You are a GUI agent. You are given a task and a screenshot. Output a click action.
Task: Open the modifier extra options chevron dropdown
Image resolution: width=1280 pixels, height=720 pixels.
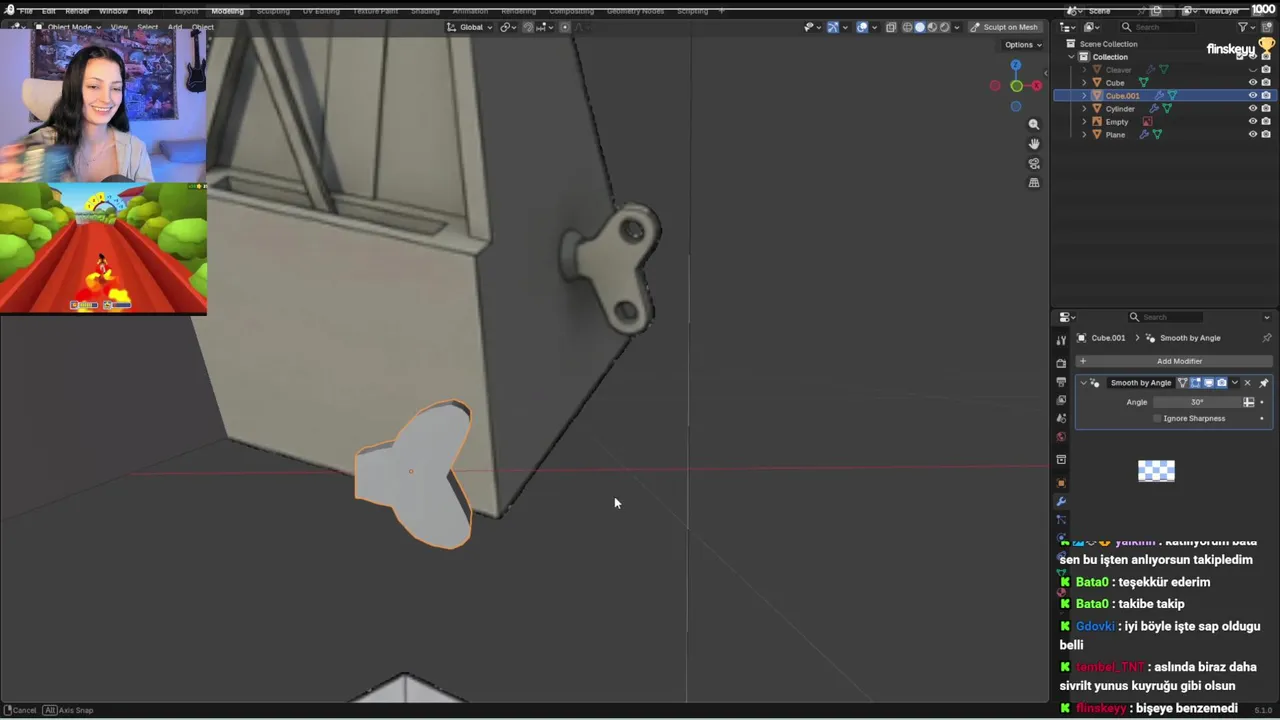[1234, 383]
